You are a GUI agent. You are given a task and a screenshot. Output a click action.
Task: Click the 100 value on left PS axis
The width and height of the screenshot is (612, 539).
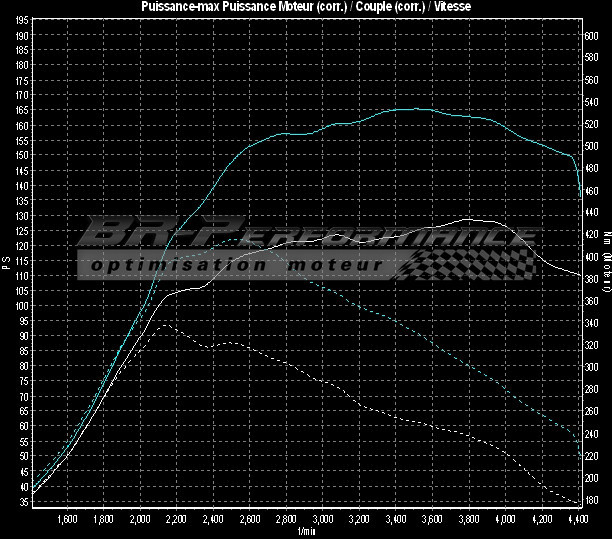point(22,306)
